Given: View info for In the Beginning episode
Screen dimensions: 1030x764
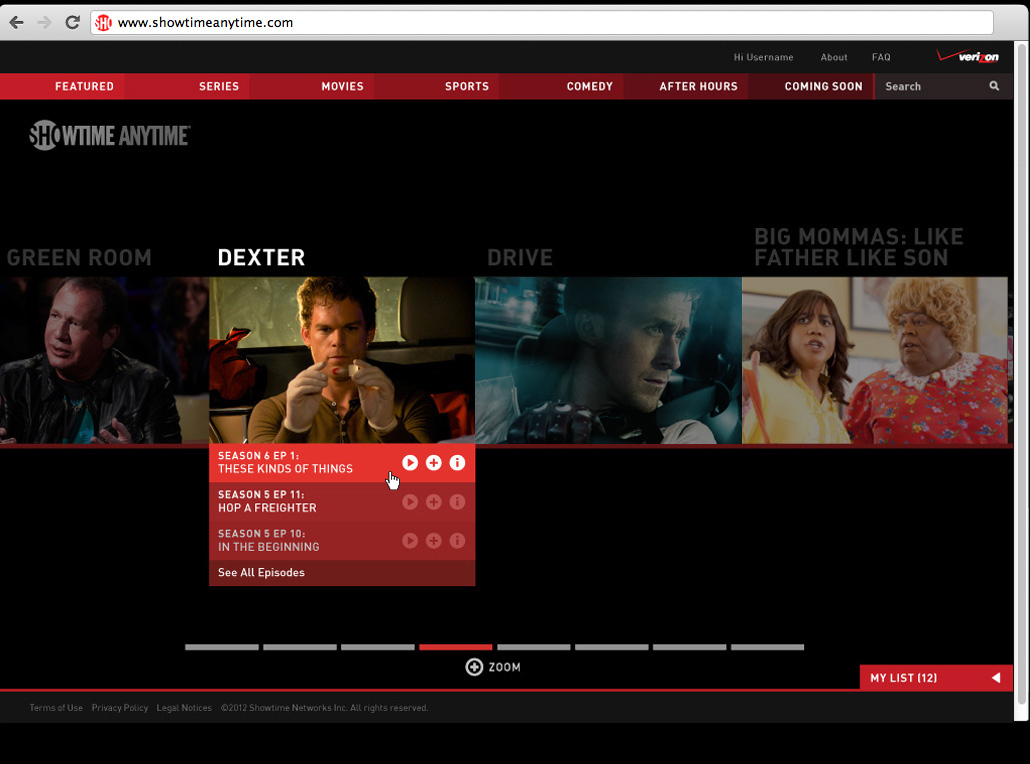Looking at the screenshot, I should coord(457,541).
